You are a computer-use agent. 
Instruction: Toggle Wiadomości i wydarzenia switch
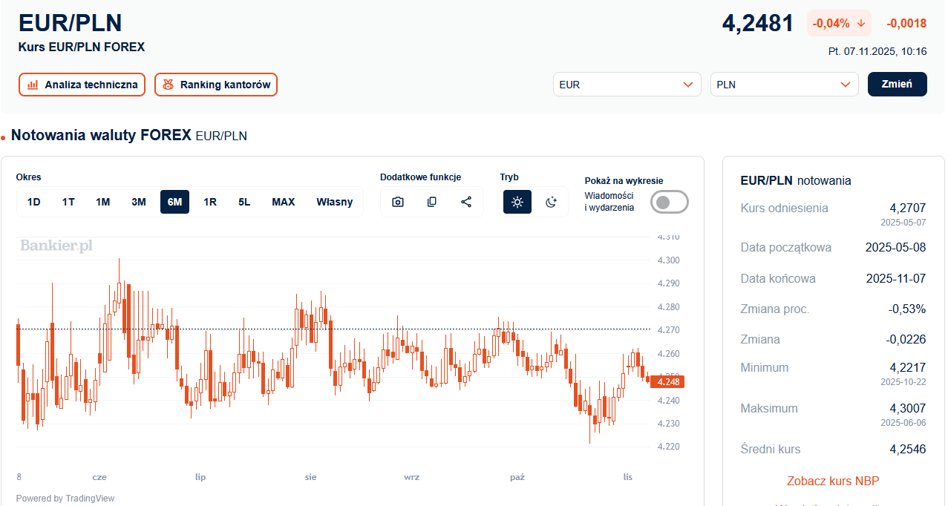tap(669, 202)
